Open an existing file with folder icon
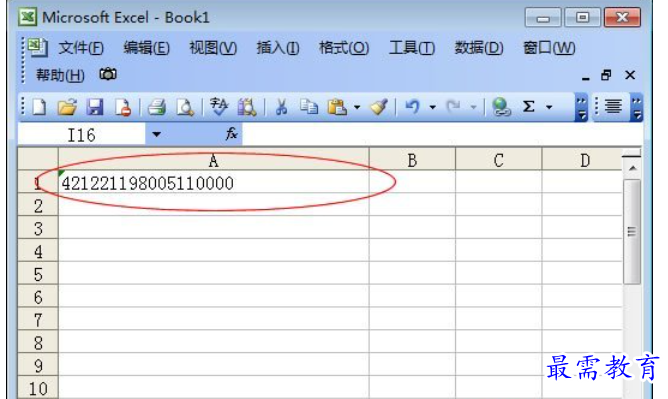 (67, 107)
